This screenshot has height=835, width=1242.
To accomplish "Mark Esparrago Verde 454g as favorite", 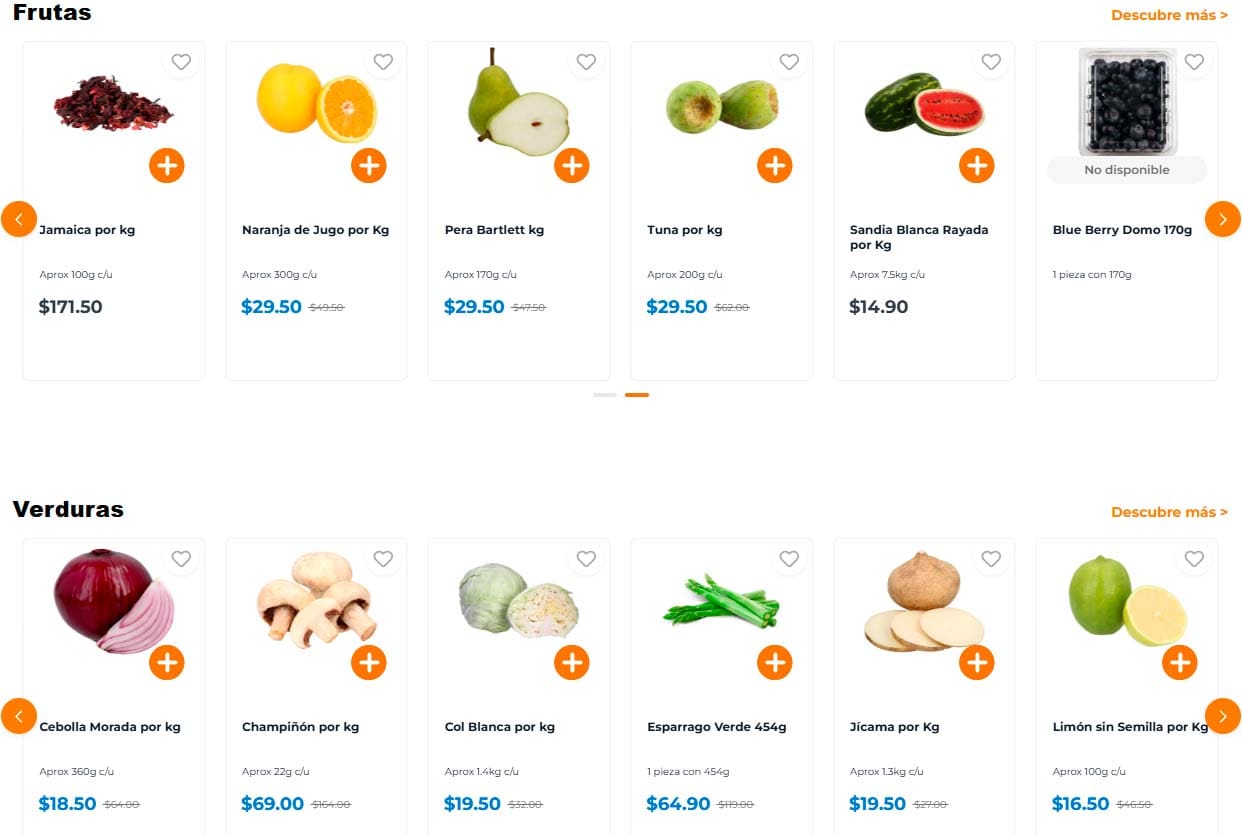I will [x=789, y=559].
